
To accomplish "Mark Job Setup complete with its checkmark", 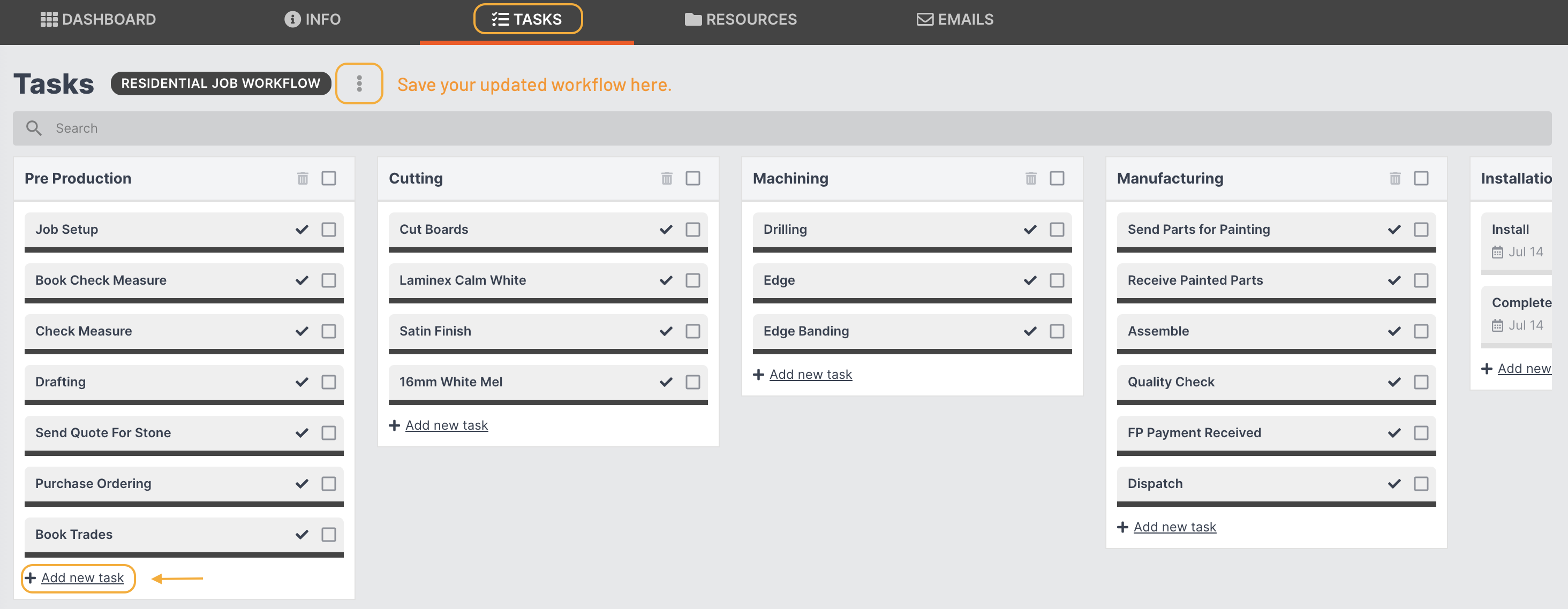I will (302, 230).
